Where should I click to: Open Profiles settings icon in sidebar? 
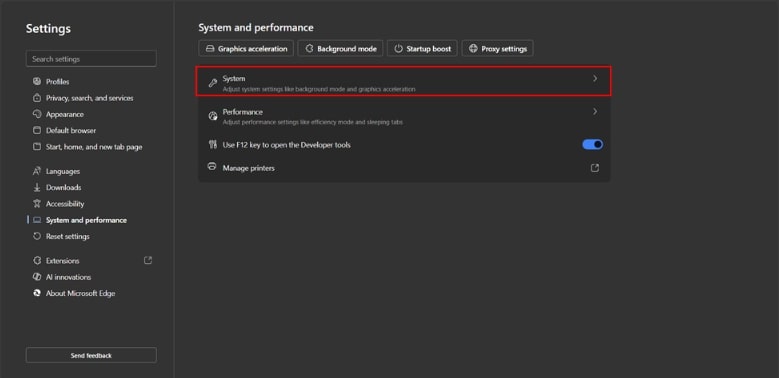click(36, 81)
